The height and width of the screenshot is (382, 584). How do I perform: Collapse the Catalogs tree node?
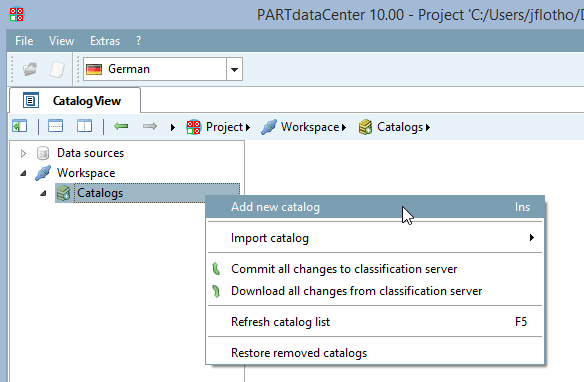(x=43, y=193)
